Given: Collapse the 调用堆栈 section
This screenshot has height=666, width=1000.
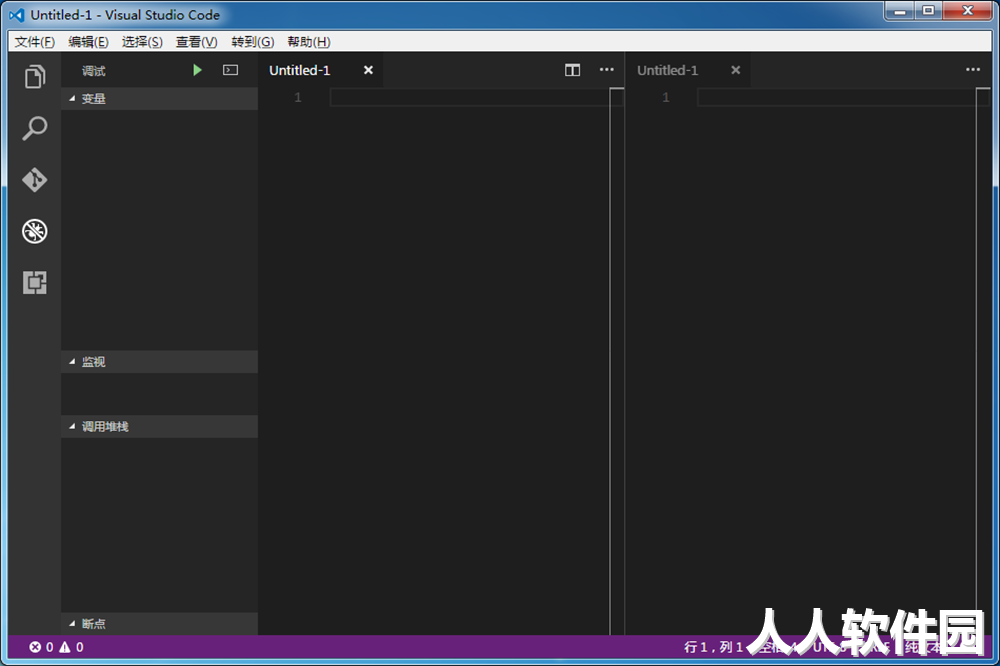Looking at the screenshot, I should point(159,426).
